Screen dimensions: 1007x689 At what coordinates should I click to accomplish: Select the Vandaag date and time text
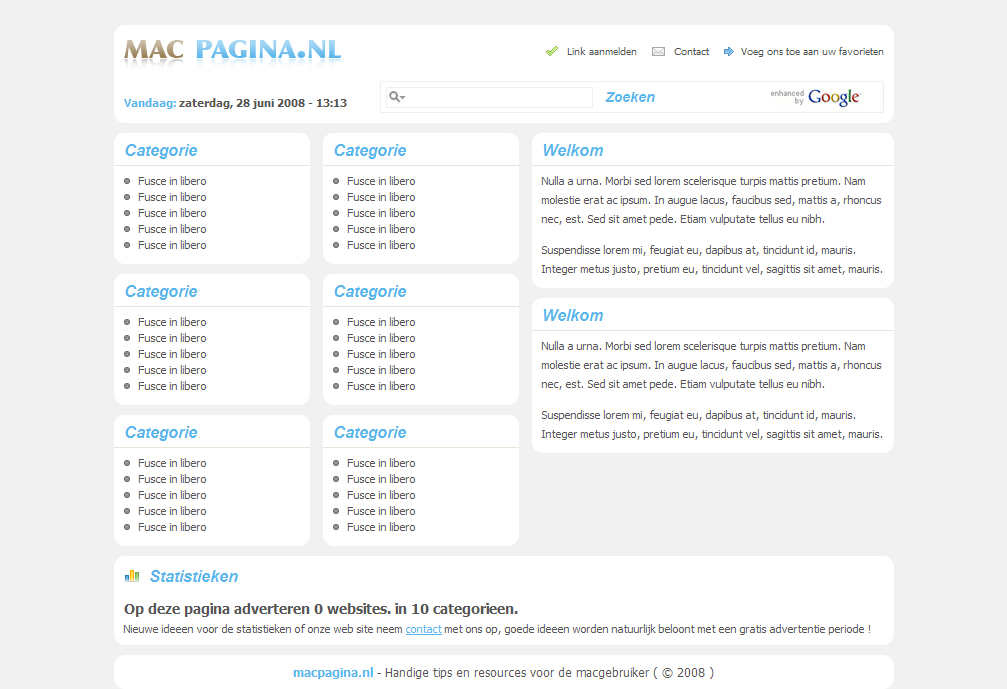(235, 103)
